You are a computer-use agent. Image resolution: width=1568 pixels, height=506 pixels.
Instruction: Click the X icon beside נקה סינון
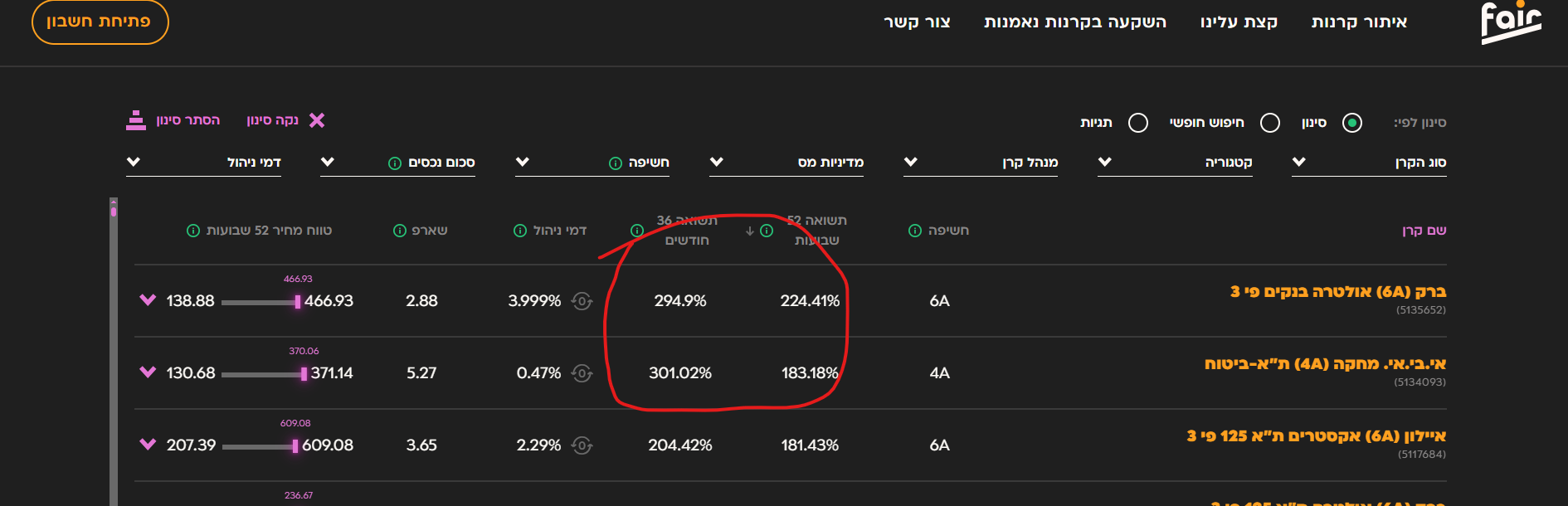click(x=318, y=120)
